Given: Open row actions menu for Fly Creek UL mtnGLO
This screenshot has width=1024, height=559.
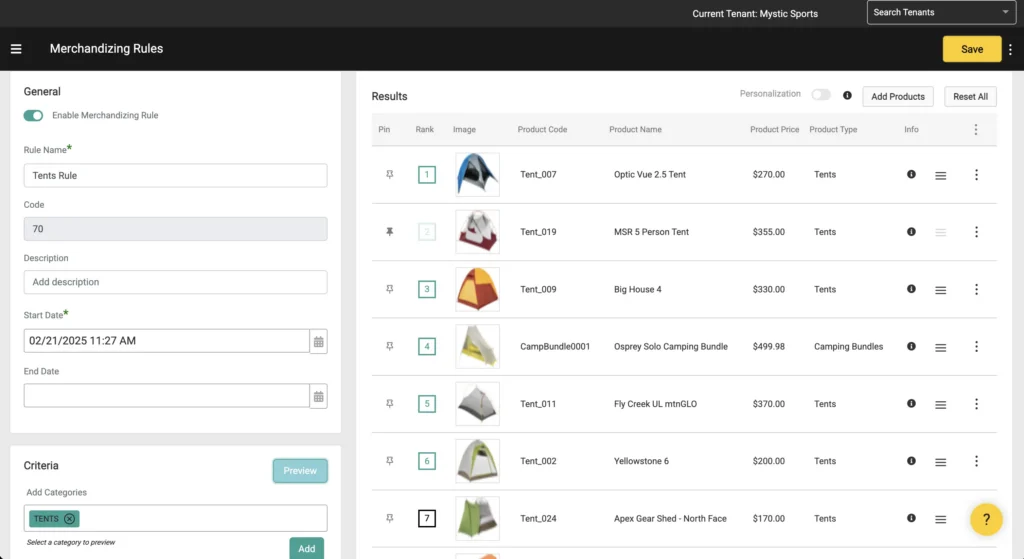Looking at the screenshot, I should click(976, 404).
